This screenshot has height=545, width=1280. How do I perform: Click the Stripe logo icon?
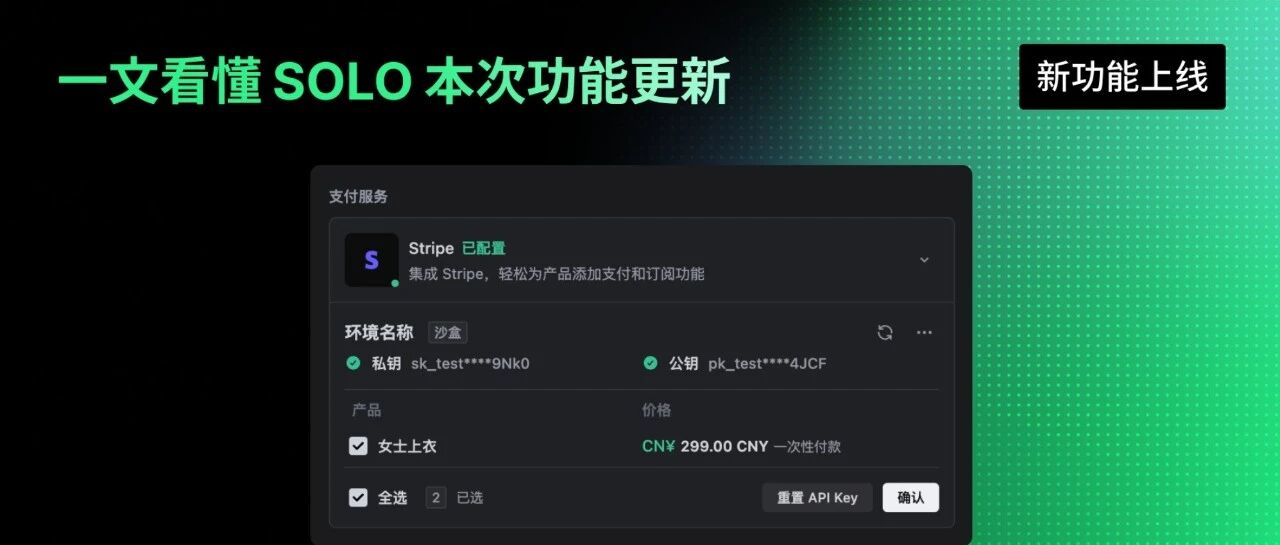point(371,260)
